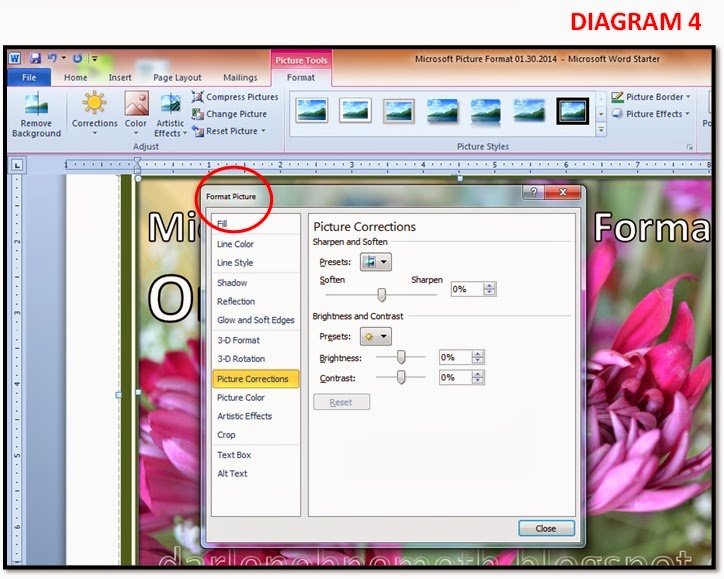The width and height of the screenshot is (724, 579).
Task: Select Line Color category
Action: 255,244
